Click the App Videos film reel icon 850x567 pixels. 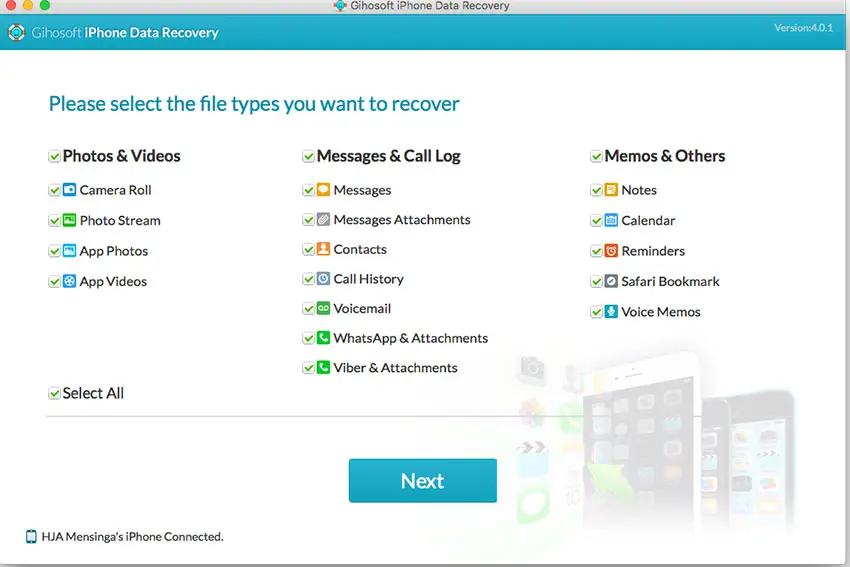click(x=69, y=281)
